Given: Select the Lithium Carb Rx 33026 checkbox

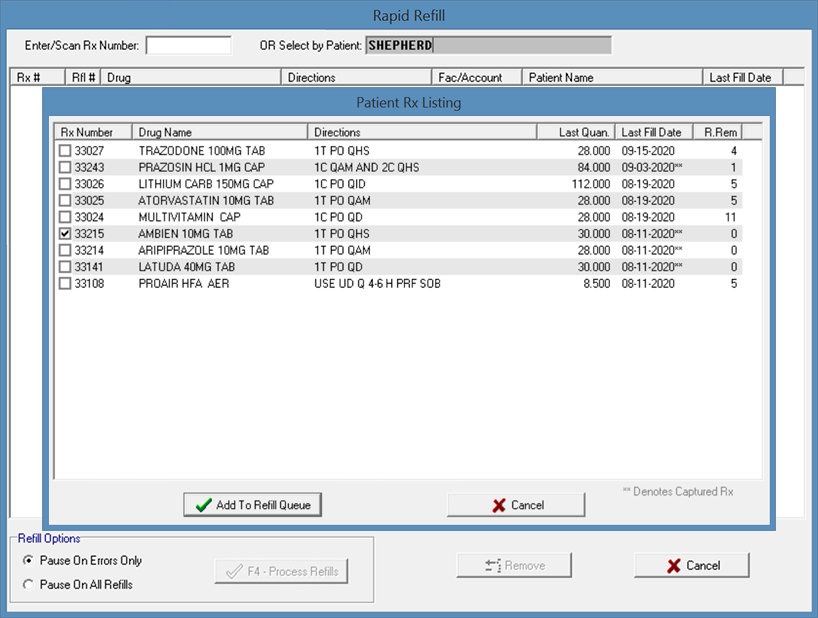Looking at the screenshot, I should pos(65,184).
